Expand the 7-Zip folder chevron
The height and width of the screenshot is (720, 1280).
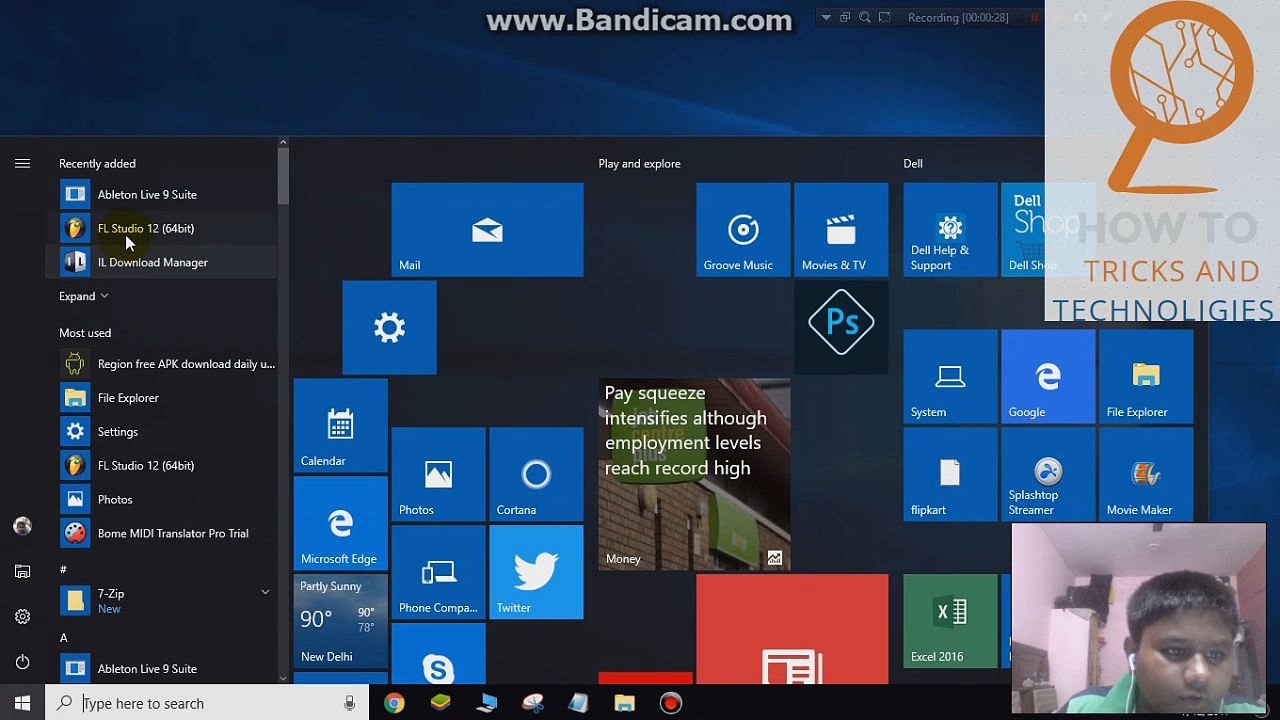(265, 592)
